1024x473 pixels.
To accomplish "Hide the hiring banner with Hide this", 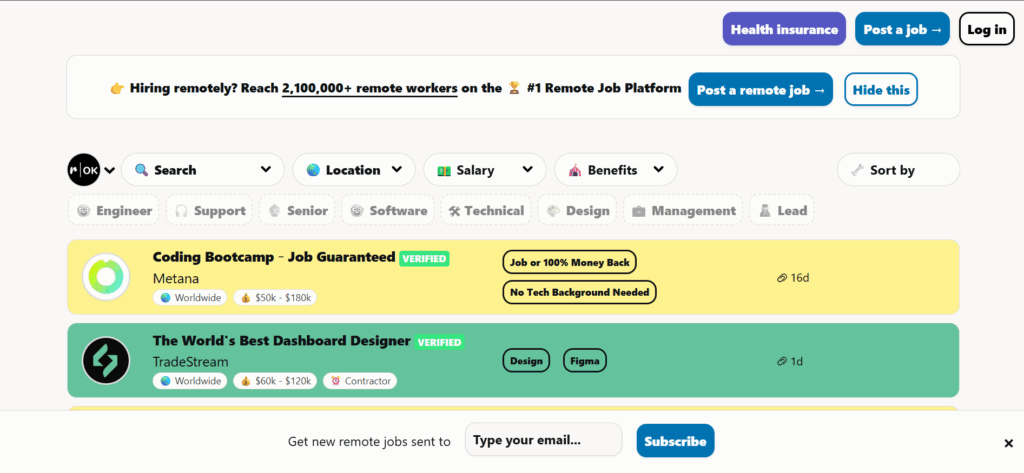I will (x=880, y=90).
